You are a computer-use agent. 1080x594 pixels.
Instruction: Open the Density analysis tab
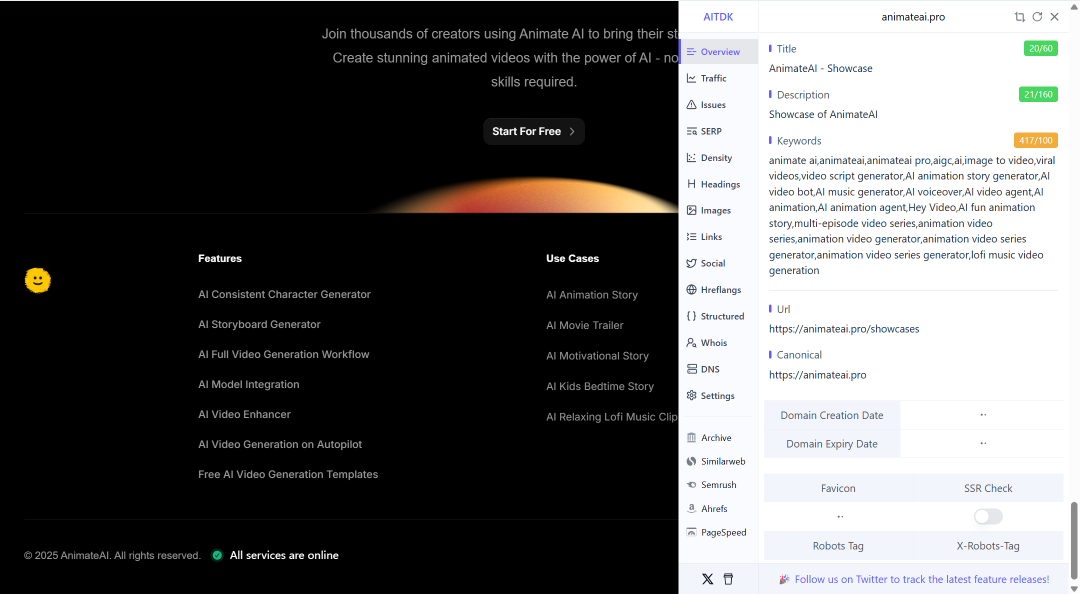click(718, 158)
